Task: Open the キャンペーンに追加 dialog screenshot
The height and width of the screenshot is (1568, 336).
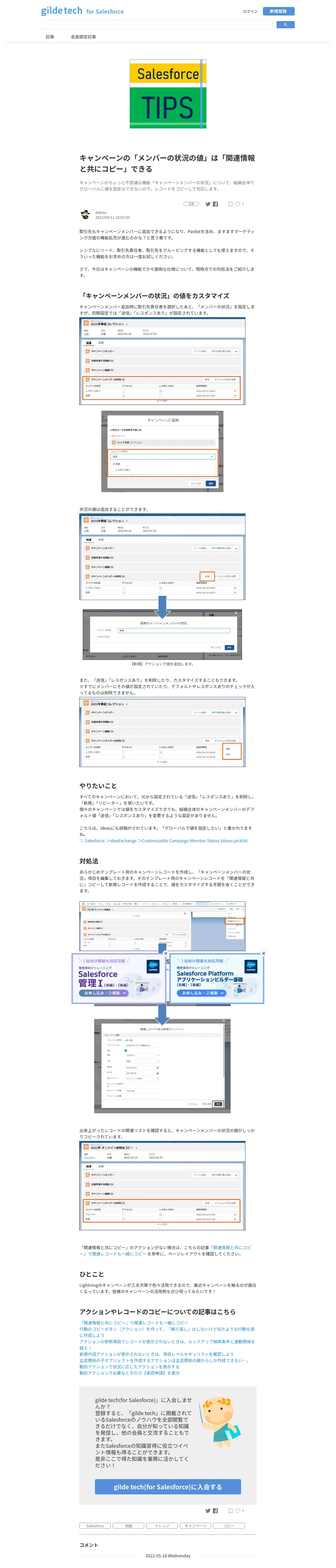Action: click(162, 451)
